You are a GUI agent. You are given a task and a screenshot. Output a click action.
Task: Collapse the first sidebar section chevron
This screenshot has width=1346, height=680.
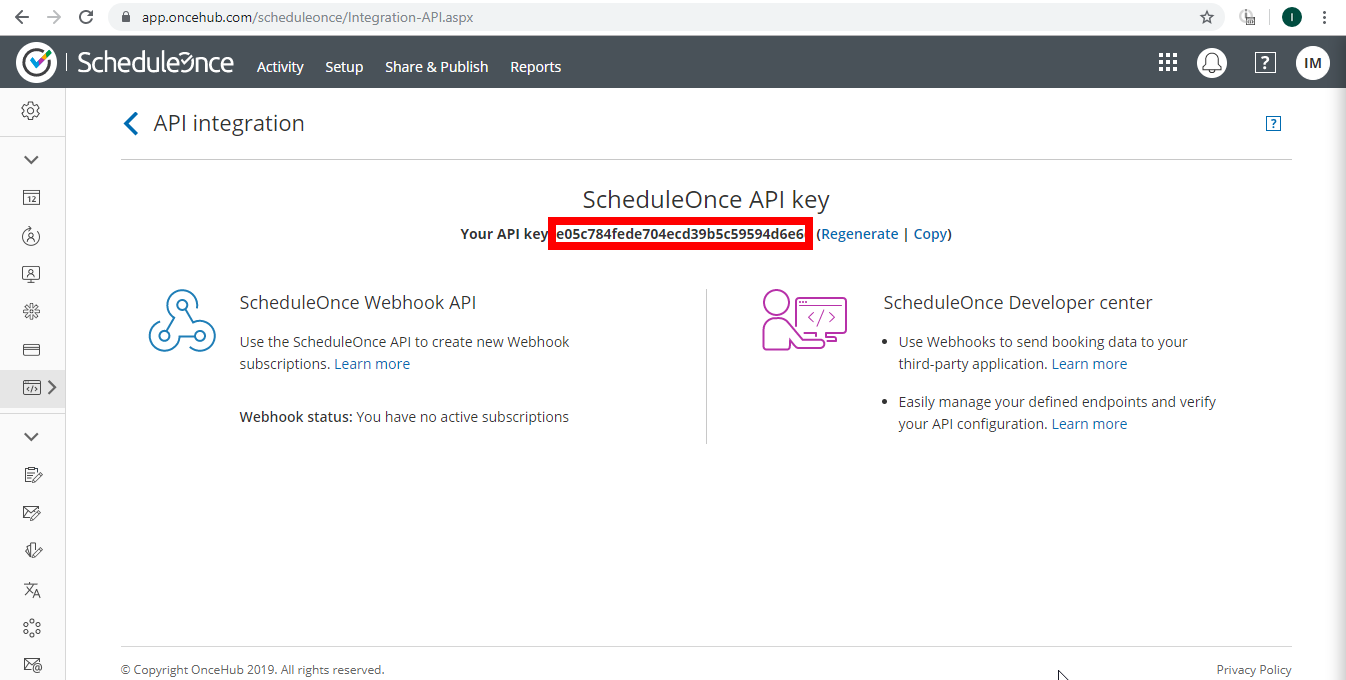click(31, 160)
